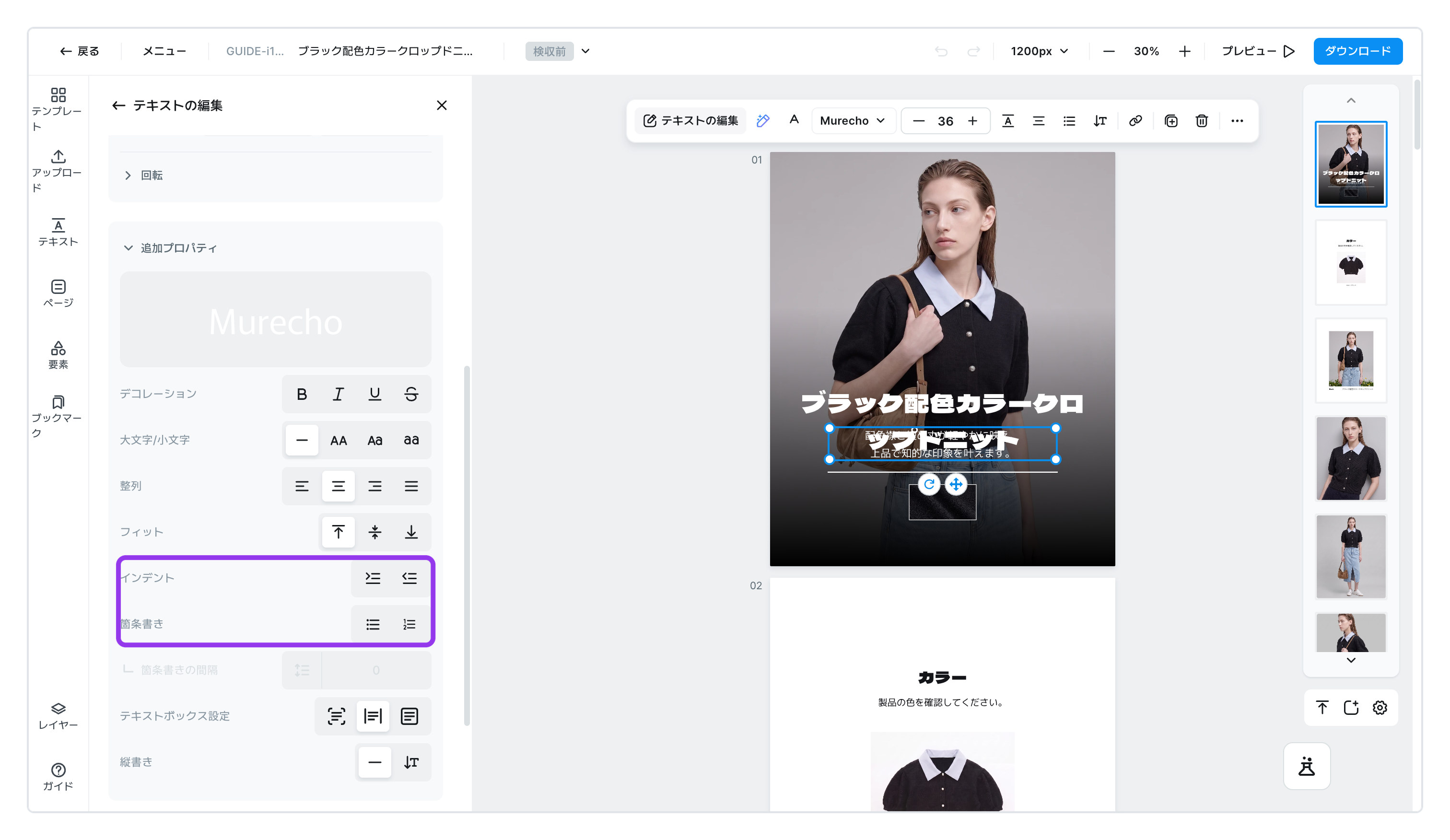Toggle bold decoration

pos(302,394)
